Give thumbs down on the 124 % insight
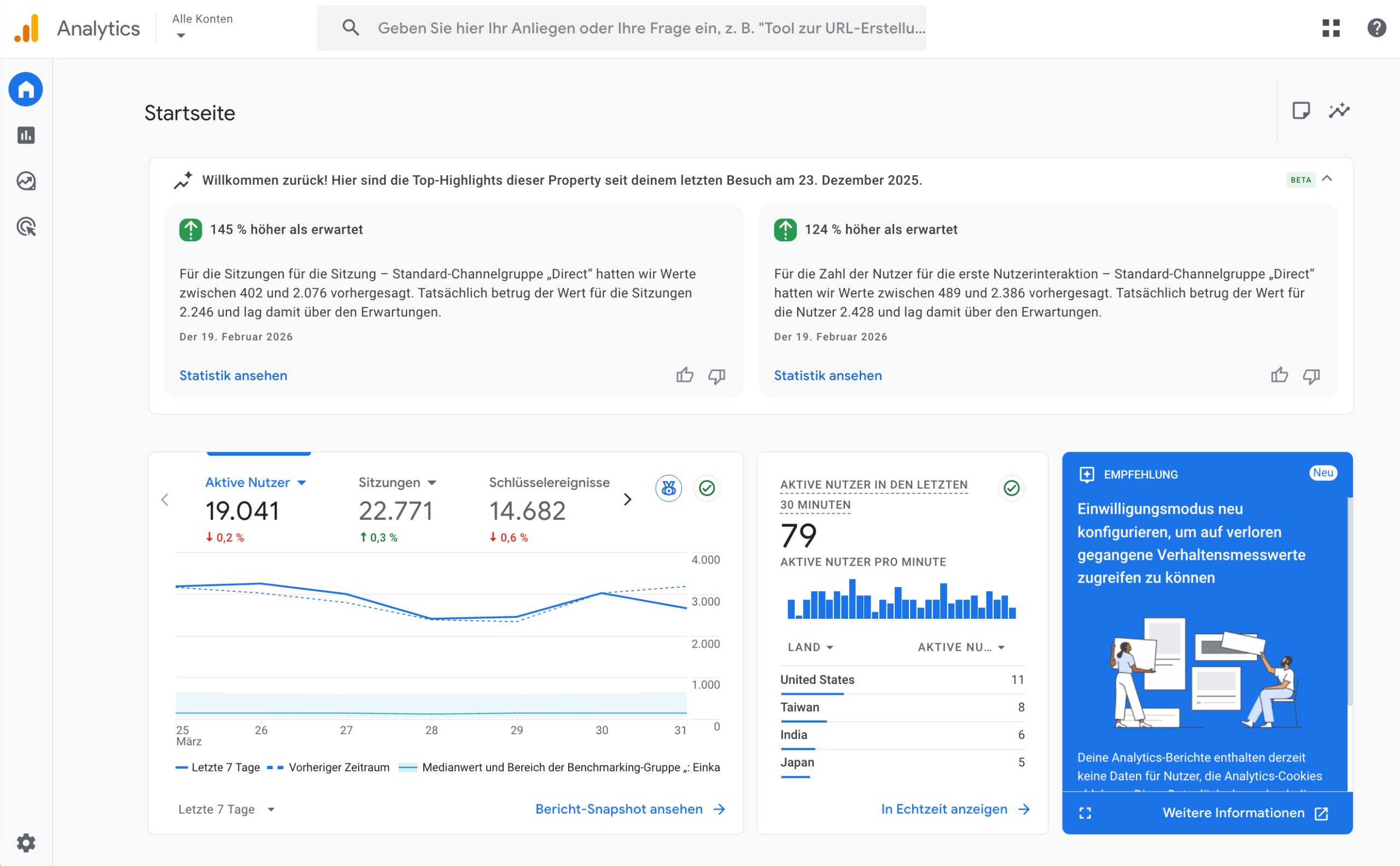Viewport: 1400px width, 866px height. click(1312, 376)
